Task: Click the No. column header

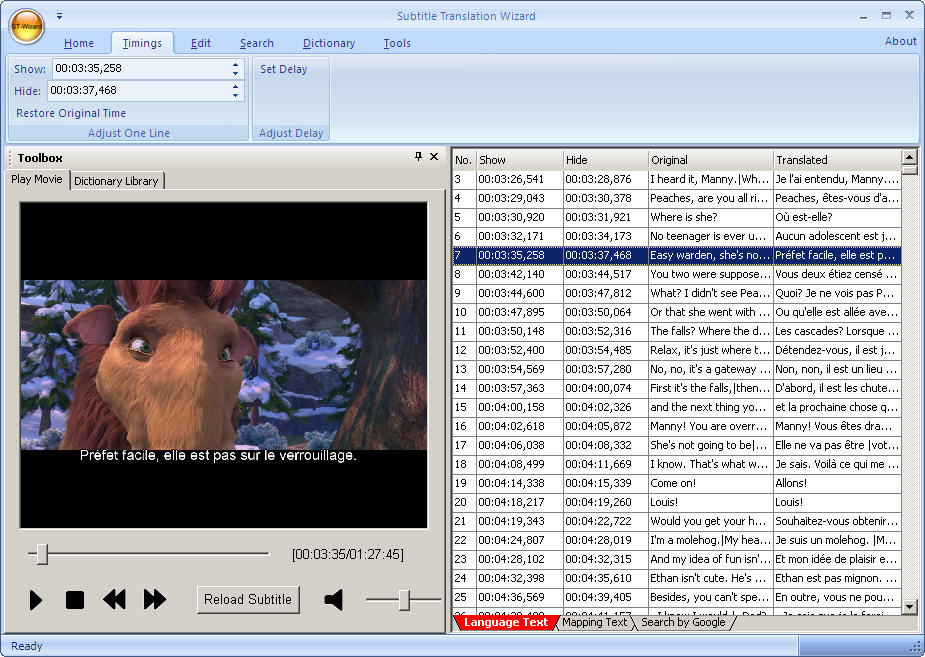Action: tap(464, 160)
